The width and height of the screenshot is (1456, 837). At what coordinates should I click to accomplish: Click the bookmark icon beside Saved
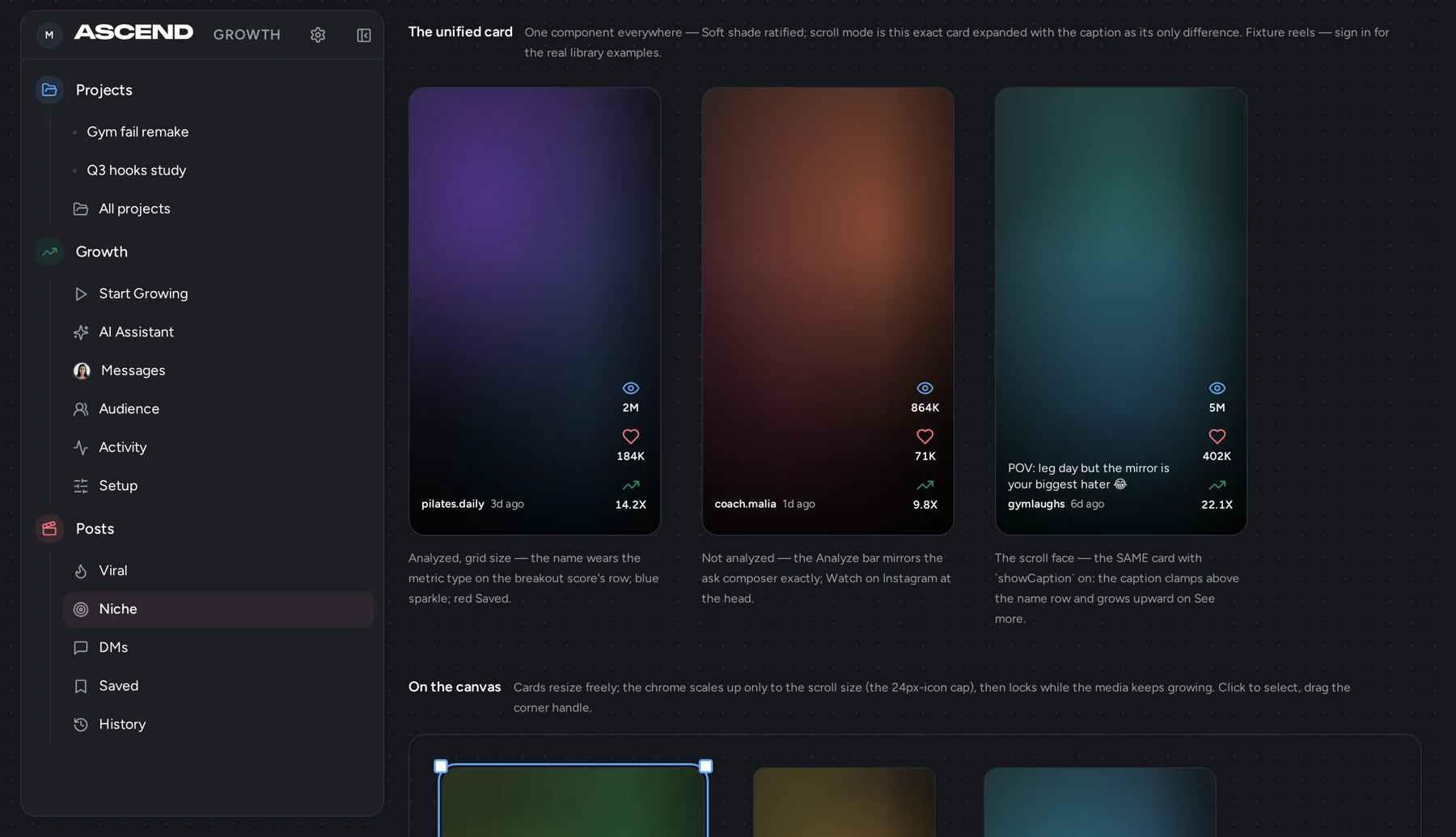tap(81, 686)
